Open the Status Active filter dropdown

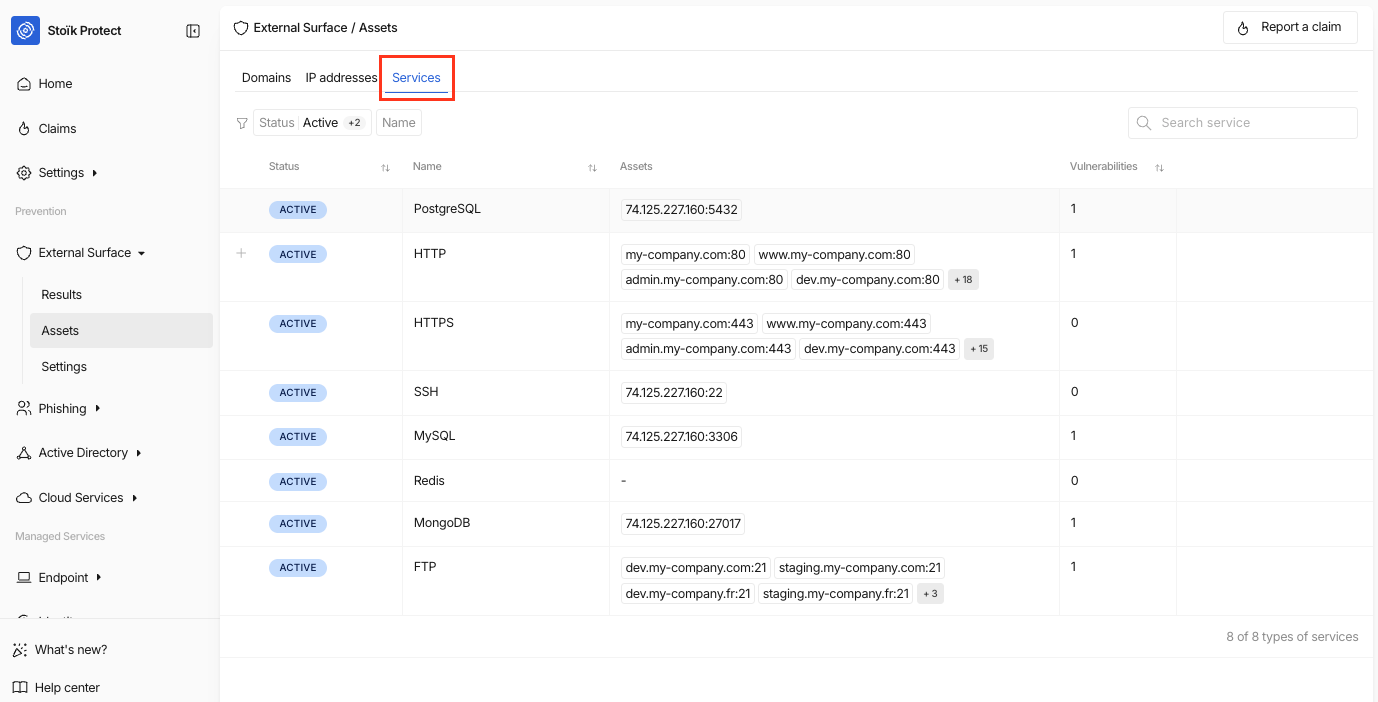click(312, 123)
